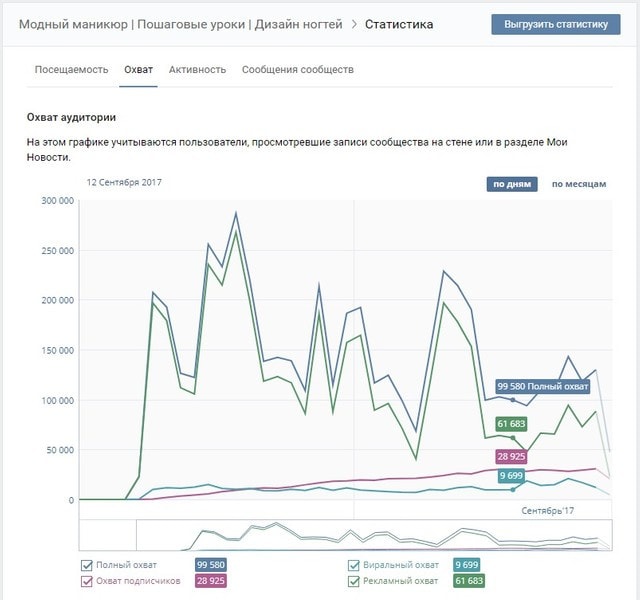Click the breadcrumb chevron before Статистика
The width and height of the screenshot is (640, 600).
coord(353,24)
